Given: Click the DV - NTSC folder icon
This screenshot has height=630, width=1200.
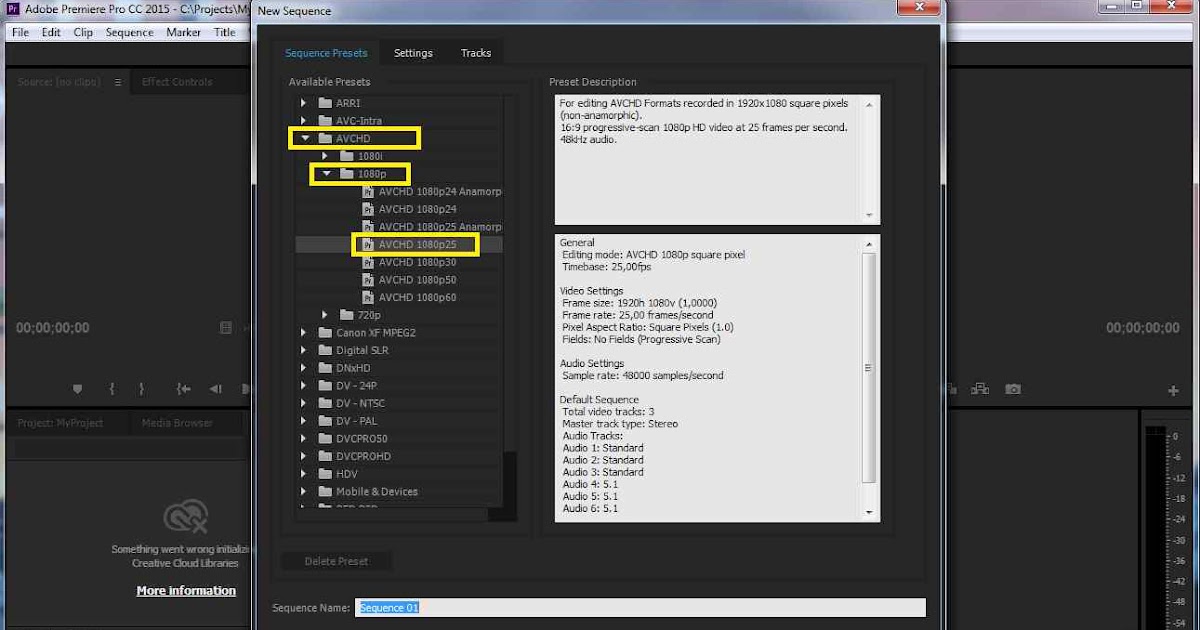Looking at the screenshot, I should coord(325,403).
